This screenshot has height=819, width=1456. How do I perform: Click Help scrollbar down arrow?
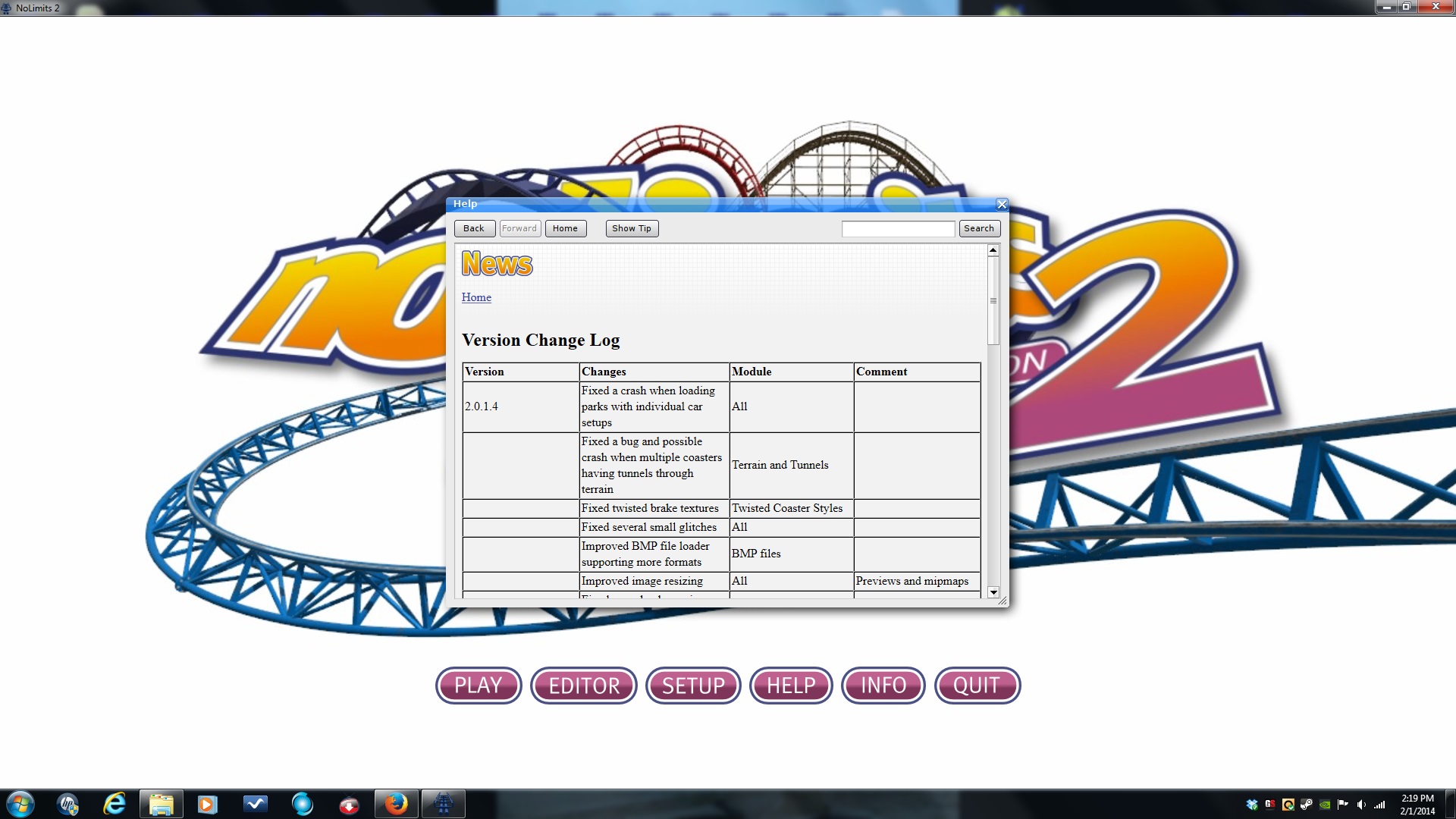pos(993,592)
